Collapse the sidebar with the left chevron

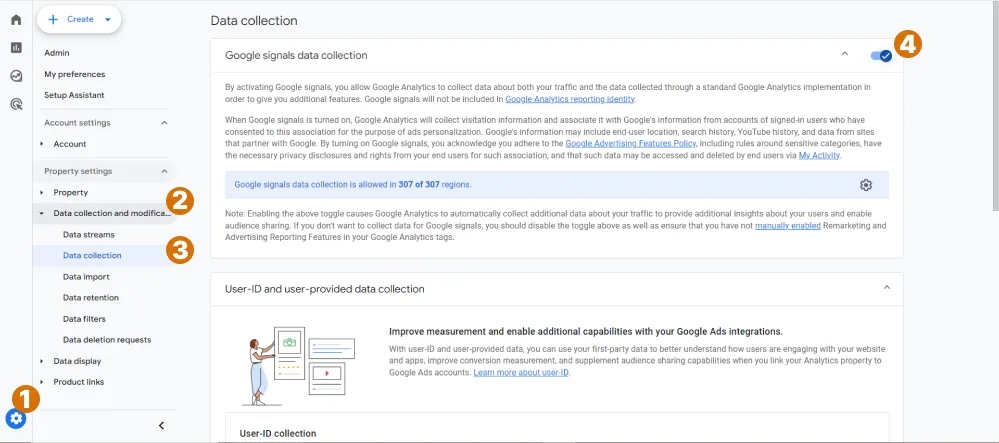pyautogui.click(x=161, y=425)
